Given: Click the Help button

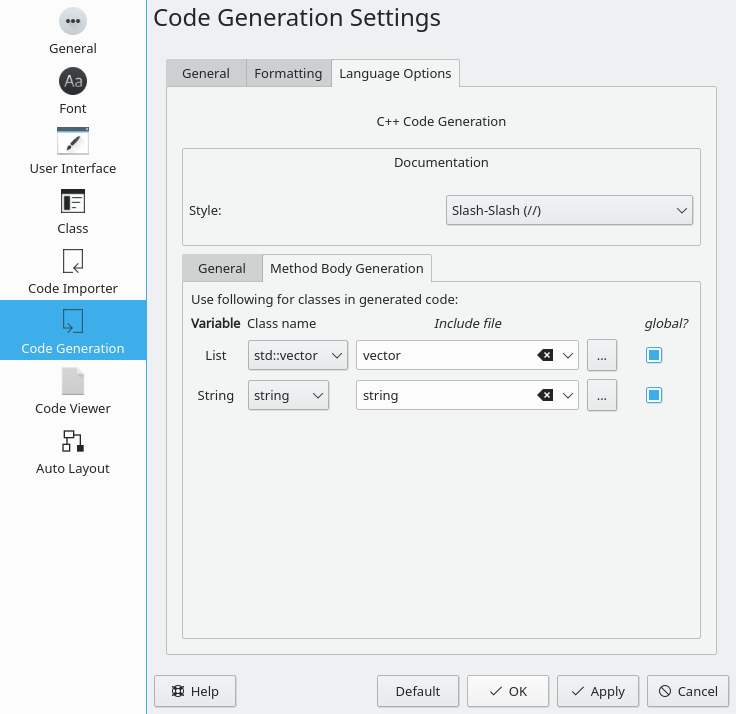Looking at the screenshot, I should [195, 691].
